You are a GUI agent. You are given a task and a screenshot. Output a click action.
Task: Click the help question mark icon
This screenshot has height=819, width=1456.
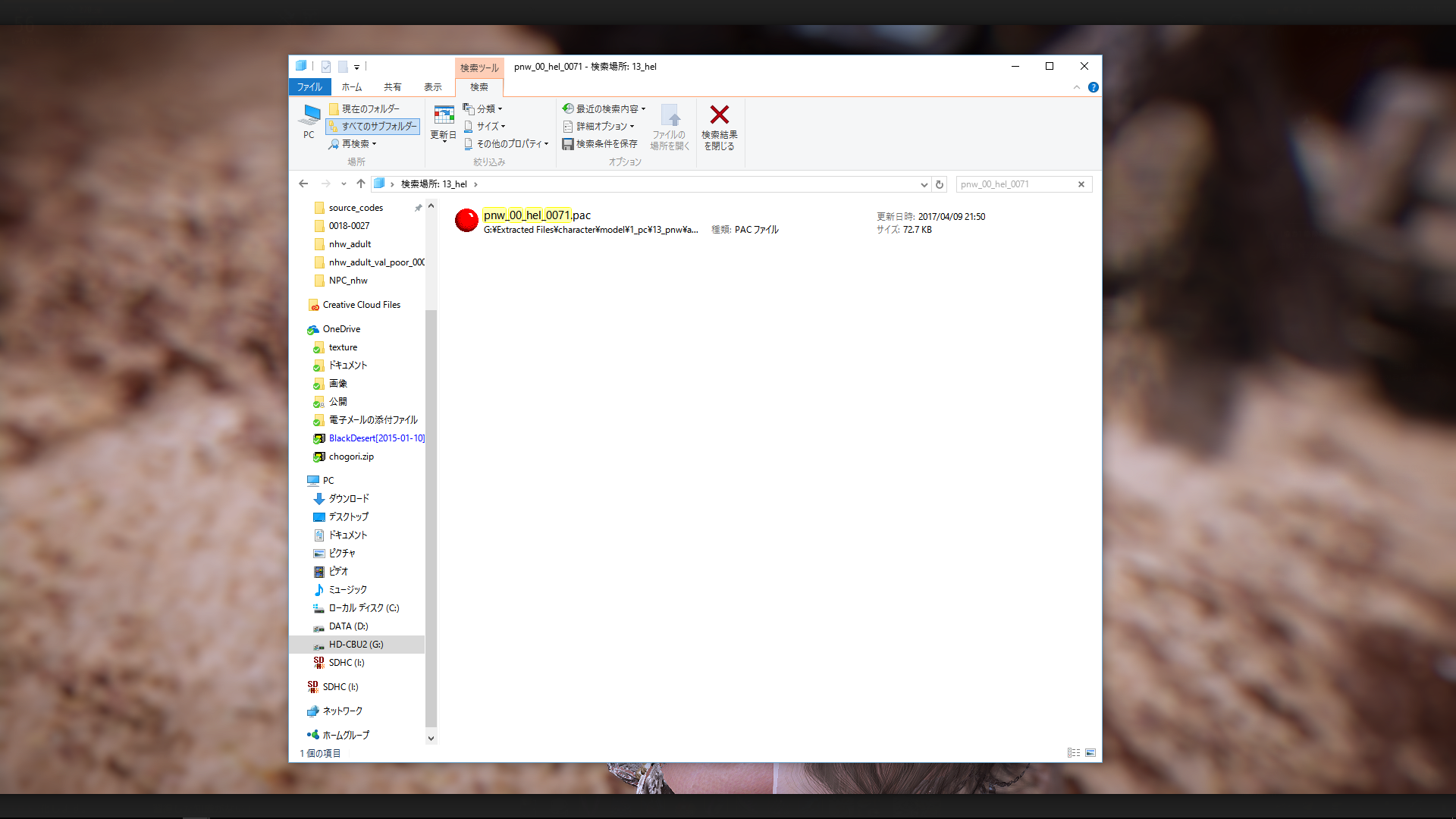click(1093, 87)
